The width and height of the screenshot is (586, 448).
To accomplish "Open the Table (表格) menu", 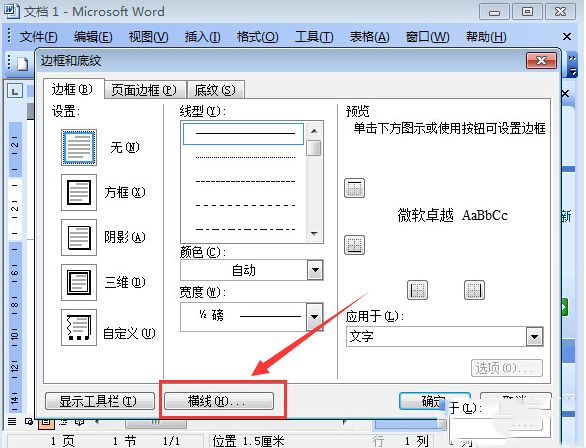I will (369, 37).
